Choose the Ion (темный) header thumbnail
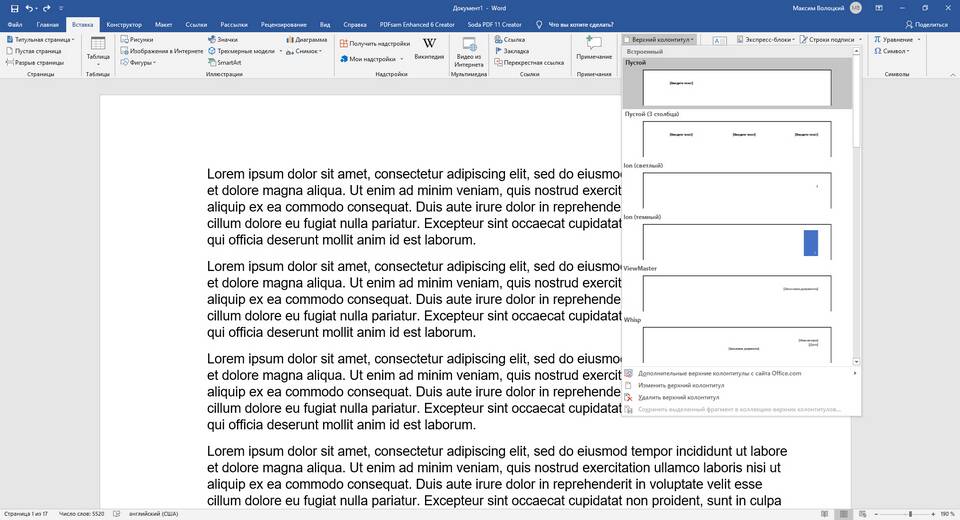The image size is (960, 520). (737, 241)
